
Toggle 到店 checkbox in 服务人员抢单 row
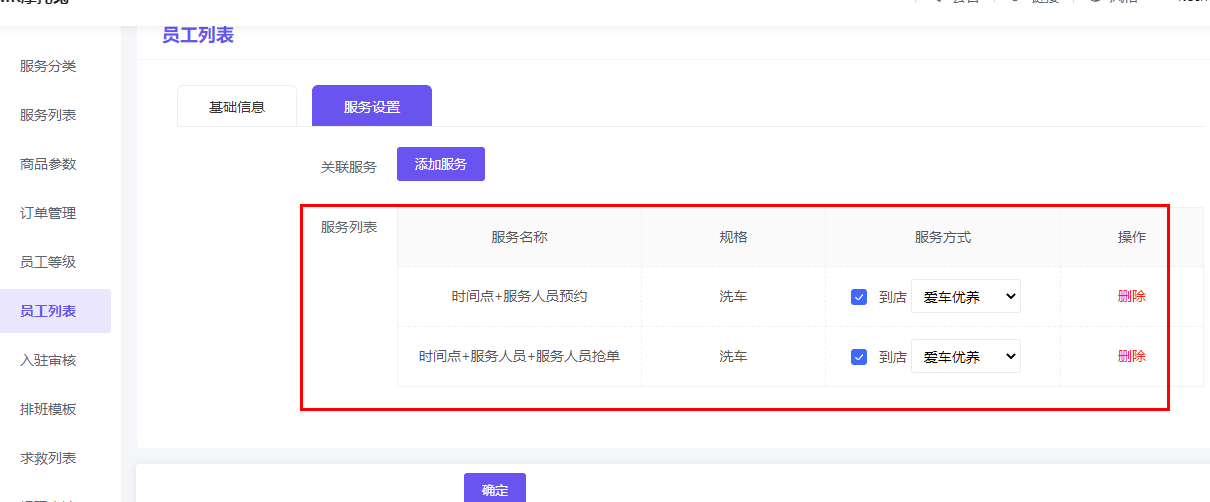859,357
